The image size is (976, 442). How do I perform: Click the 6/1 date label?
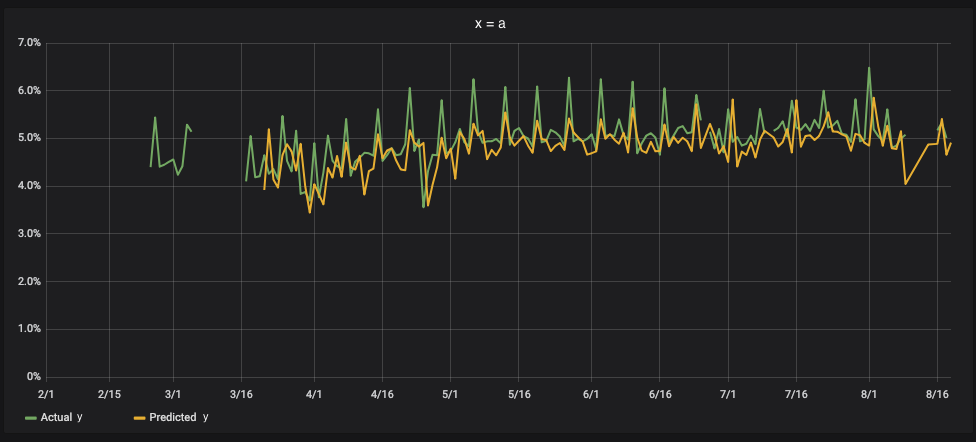591,395
